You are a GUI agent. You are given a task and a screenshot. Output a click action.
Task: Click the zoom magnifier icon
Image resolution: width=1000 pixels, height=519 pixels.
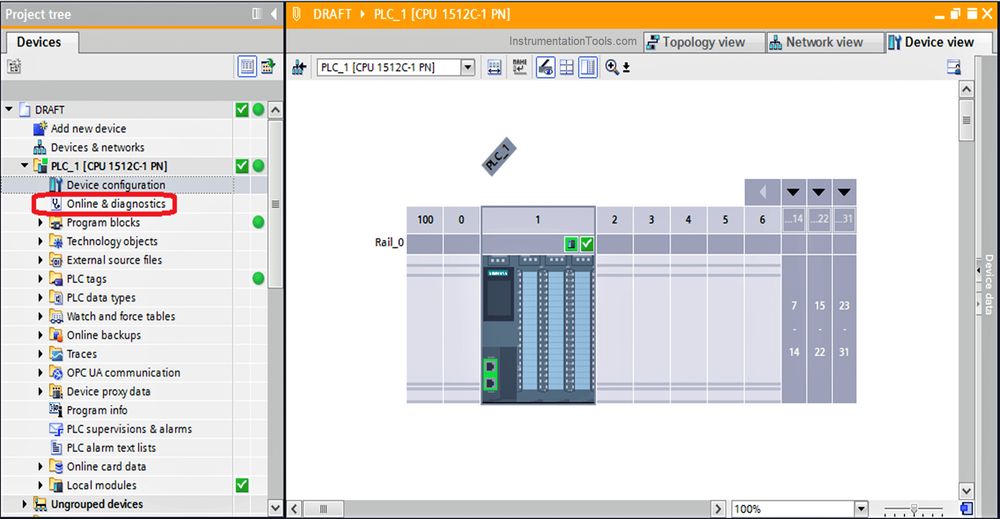612,67
